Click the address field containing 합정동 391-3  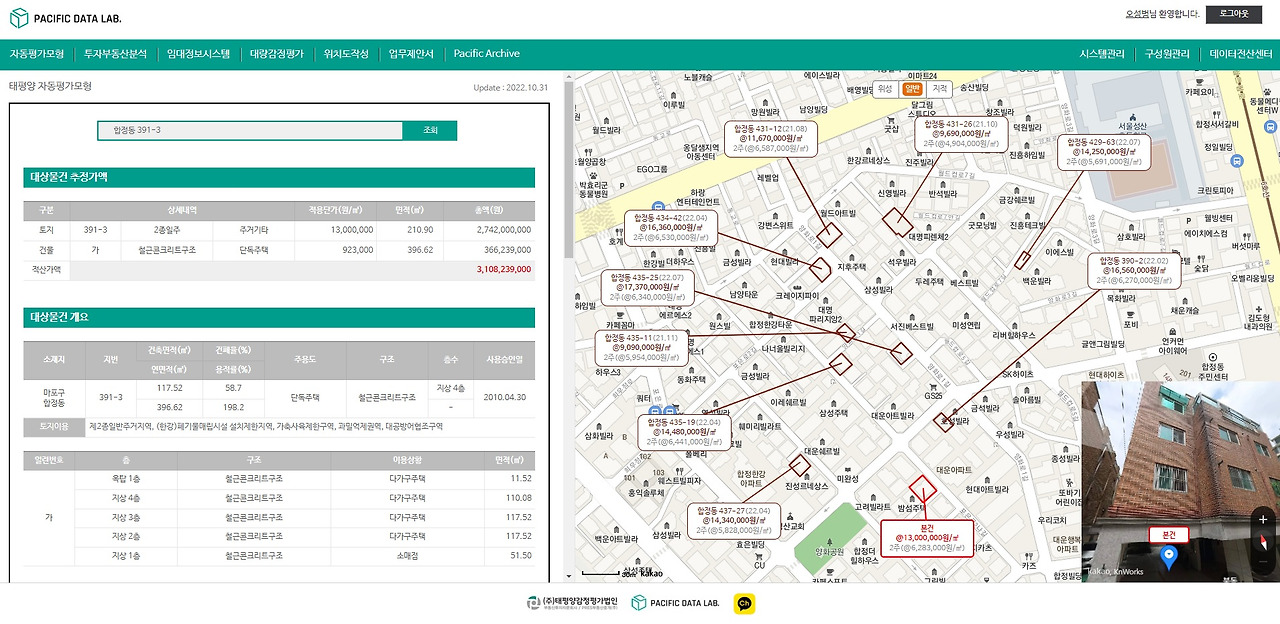pos(250,130)
